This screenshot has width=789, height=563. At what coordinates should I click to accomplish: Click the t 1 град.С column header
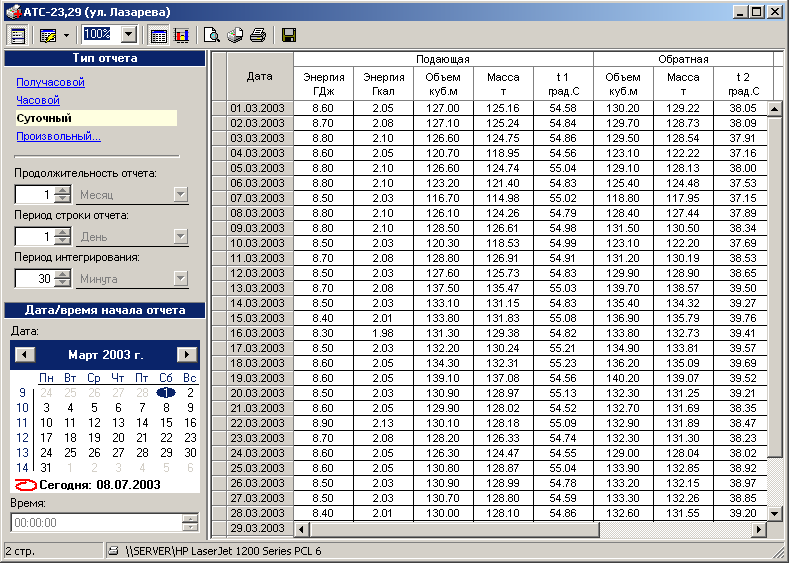(563, 84)
